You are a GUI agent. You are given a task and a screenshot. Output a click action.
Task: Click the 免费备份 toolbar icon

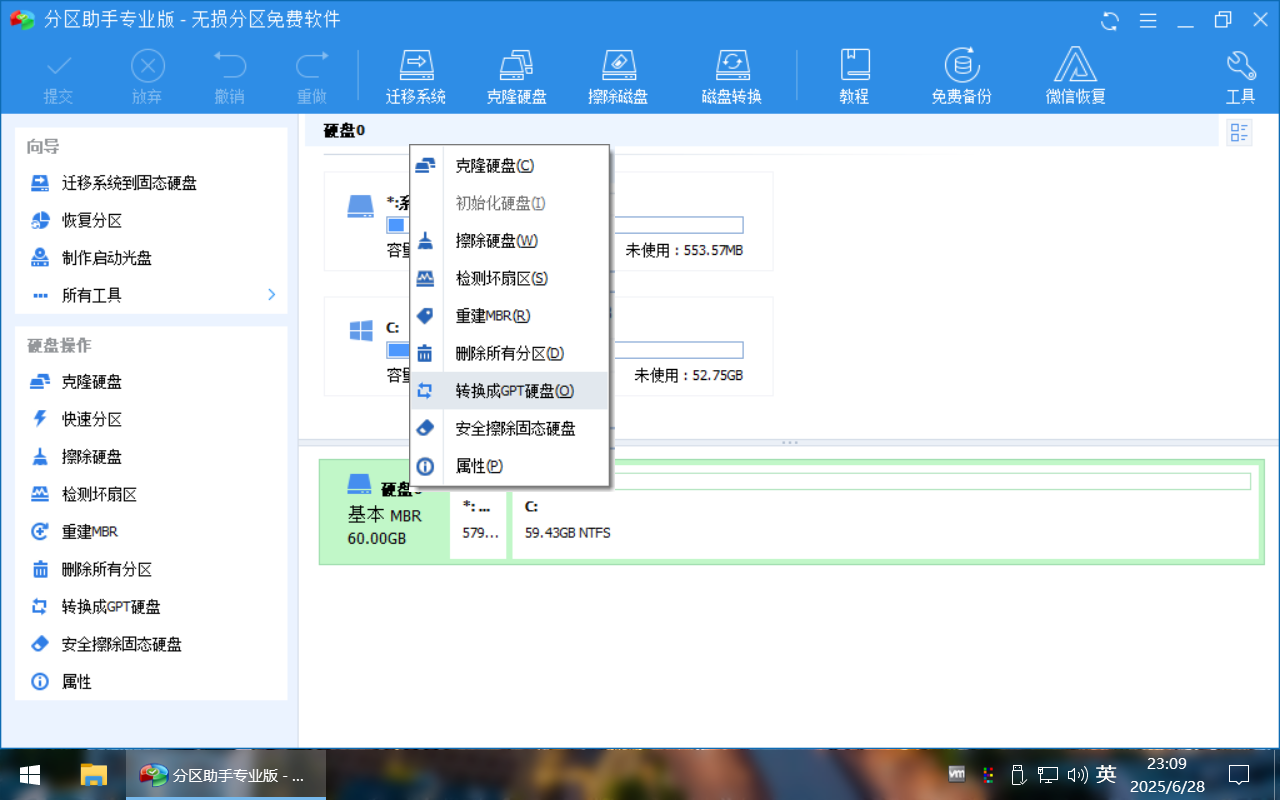pos(961,76)
